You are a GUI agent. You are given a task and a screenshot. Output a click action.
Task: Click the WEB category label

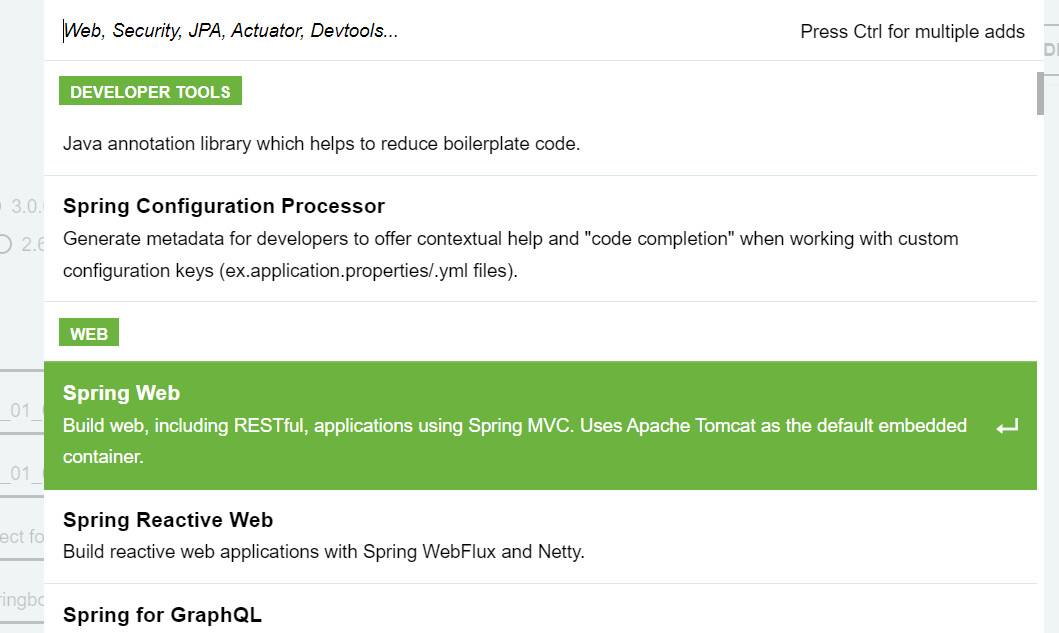click(x=88, y=333)
